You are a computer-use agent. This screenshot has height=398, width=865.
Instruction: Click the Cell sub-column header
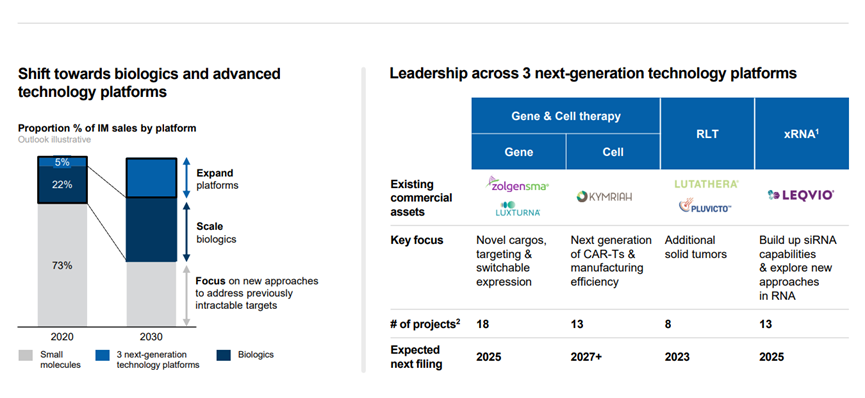613,152
